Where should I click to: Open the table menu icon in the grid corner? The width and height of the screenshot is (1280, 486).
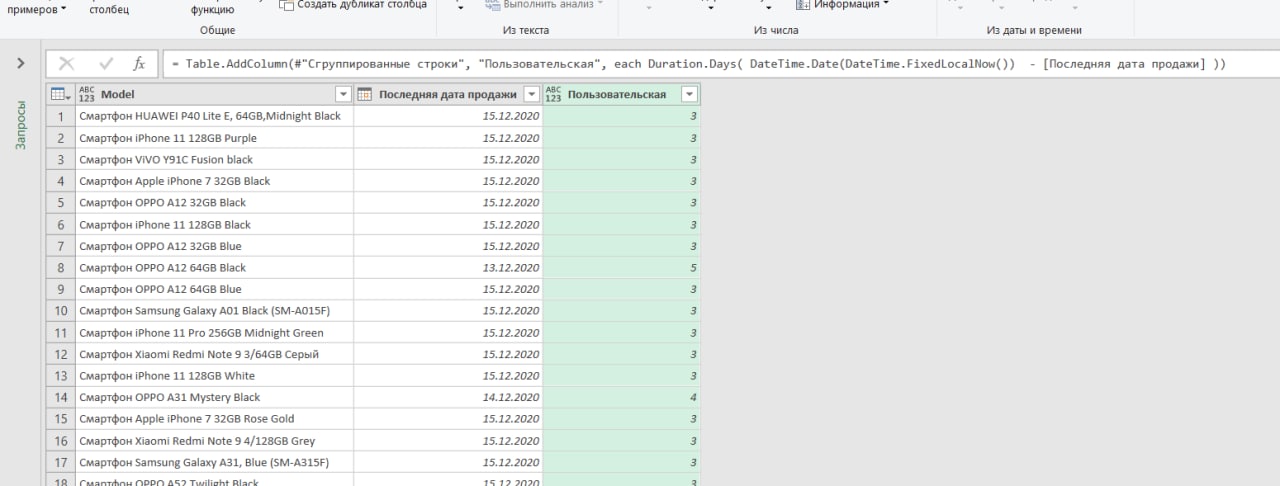[59, 94]
